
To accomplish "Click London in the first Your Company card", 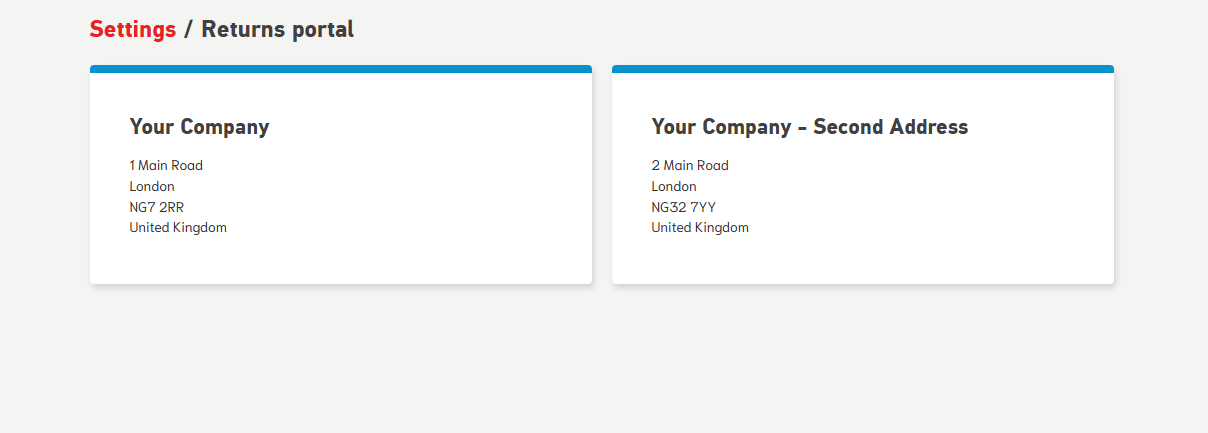I will pyautogui.click(x=152, y=186).
